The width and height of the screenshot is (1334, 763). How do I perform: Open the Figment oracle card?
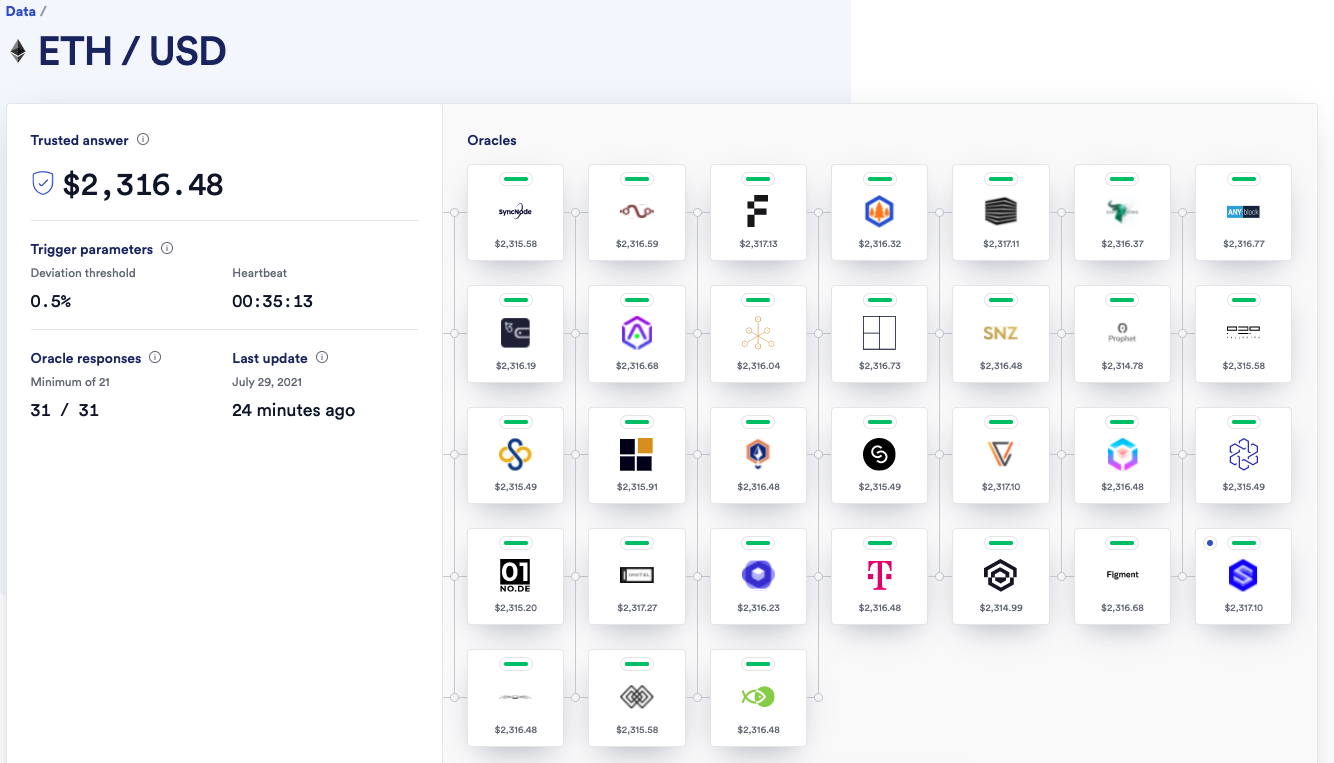pyautogui.click(x=1123, y=576)
